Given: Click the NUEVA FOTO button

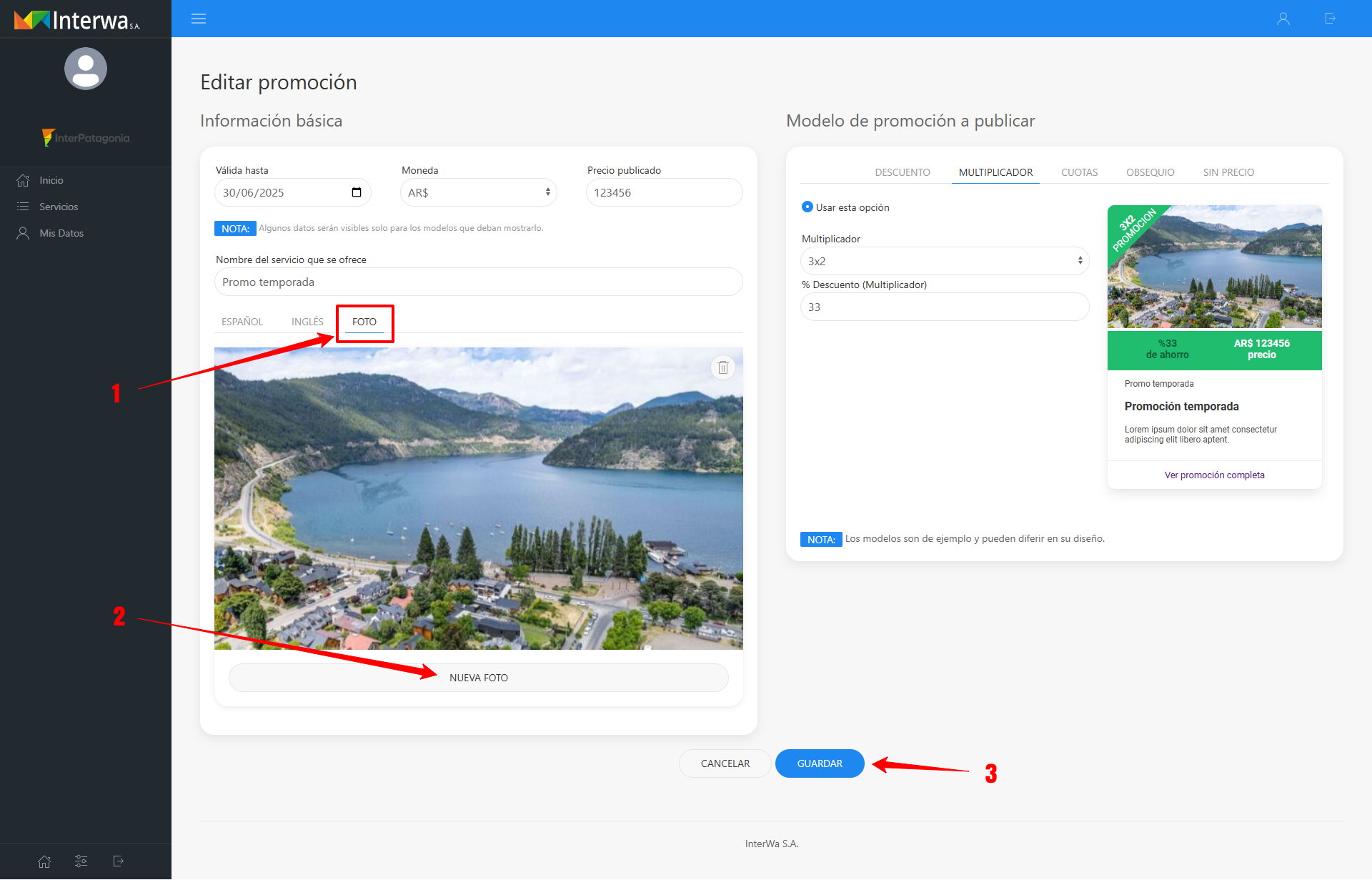Looking at the screenshot, I should (479, 678).
